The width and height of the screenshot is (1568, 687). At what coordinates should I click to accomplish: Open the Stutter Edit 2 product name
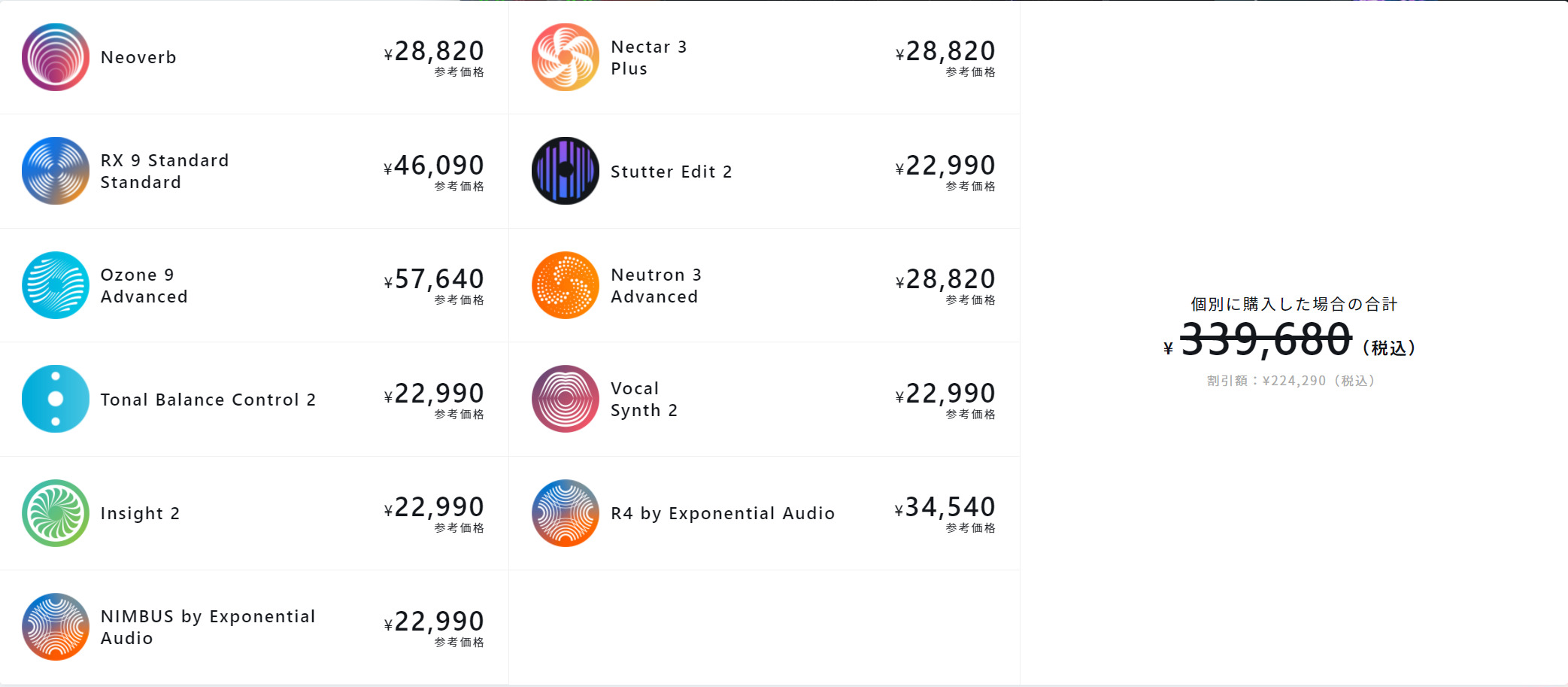(672, 172)
